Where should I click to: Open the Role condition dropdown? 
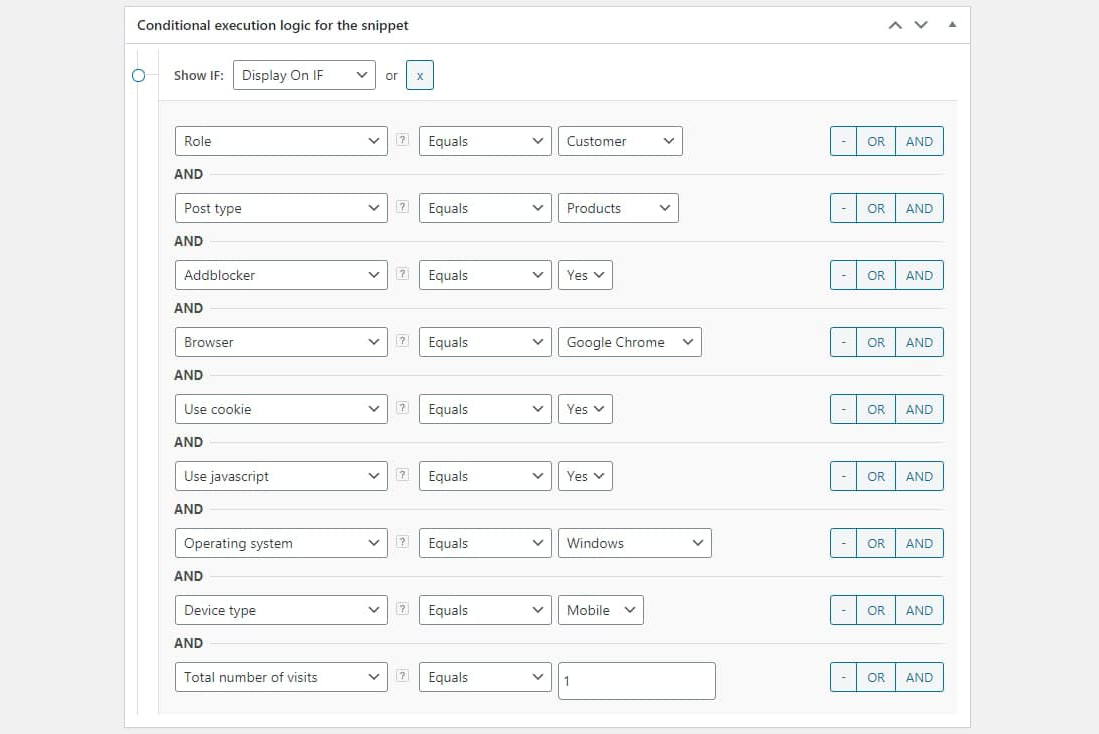tap(281, 141)
